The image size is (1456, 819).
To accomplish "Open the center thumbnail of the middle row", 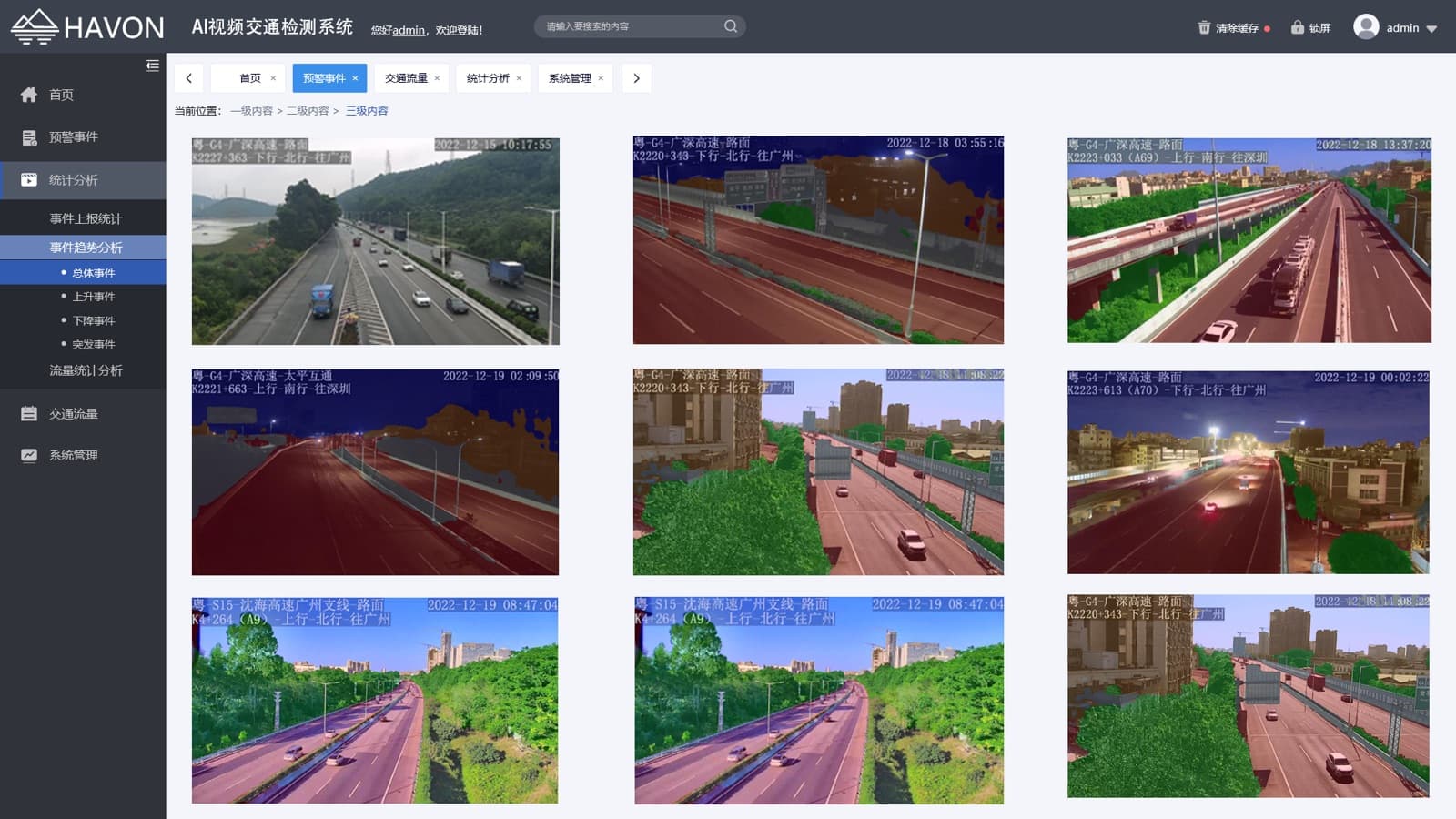I will (818, 471).
